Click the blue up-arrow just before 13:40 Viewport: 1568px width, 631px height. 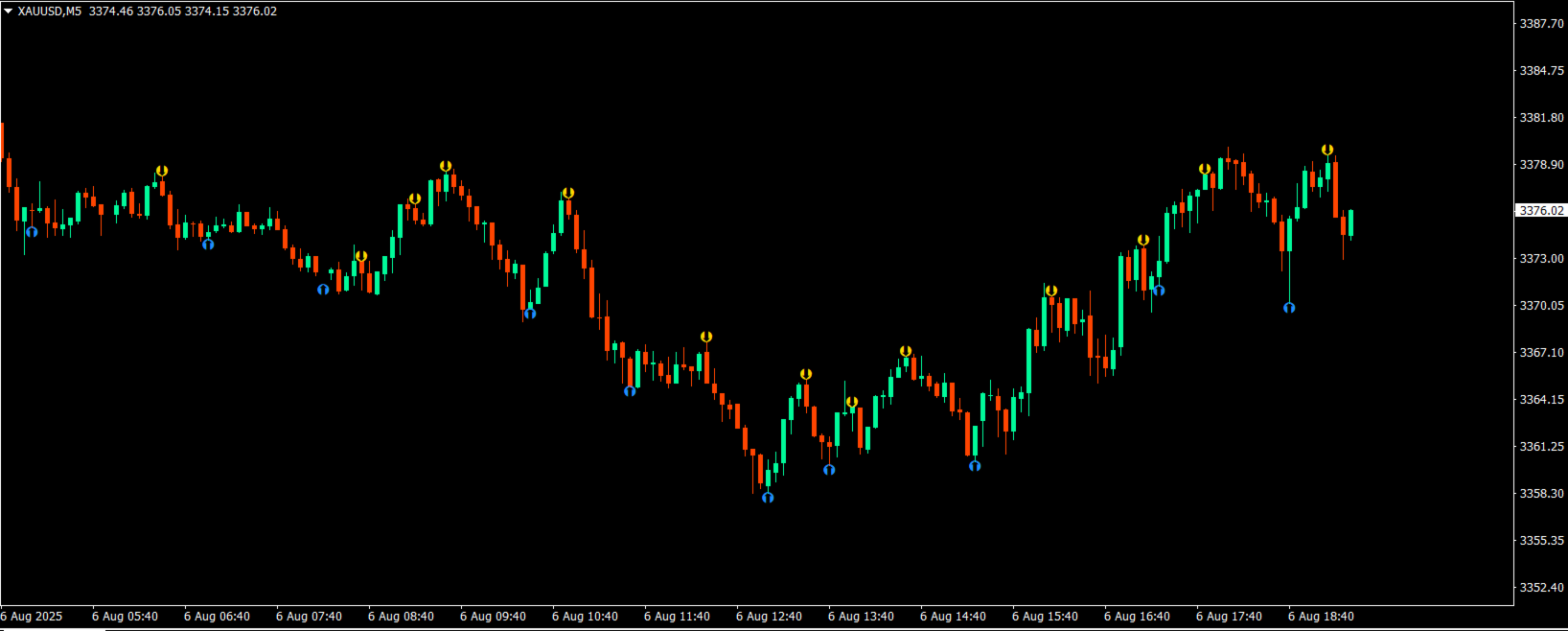[x=829, y=469]
